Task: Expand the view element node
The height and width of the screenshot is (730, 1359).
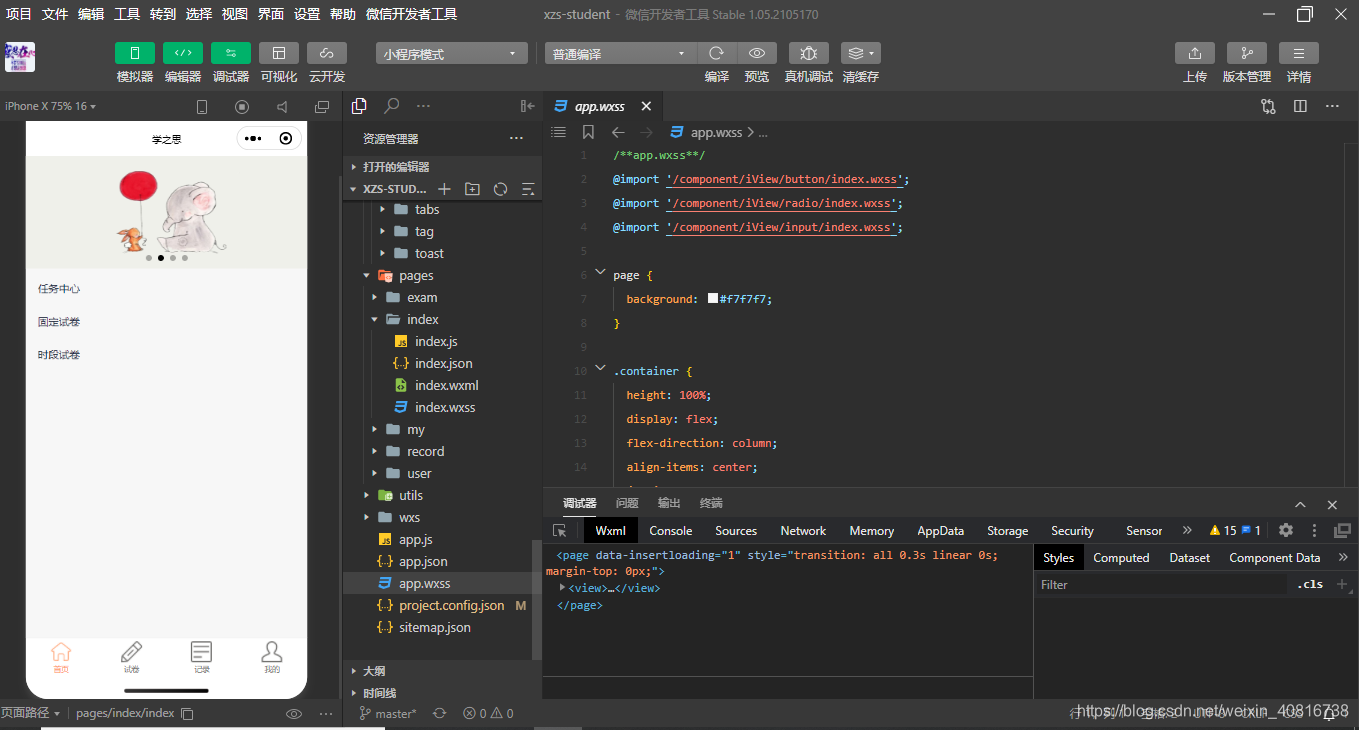Action: (x=563, y=588)
